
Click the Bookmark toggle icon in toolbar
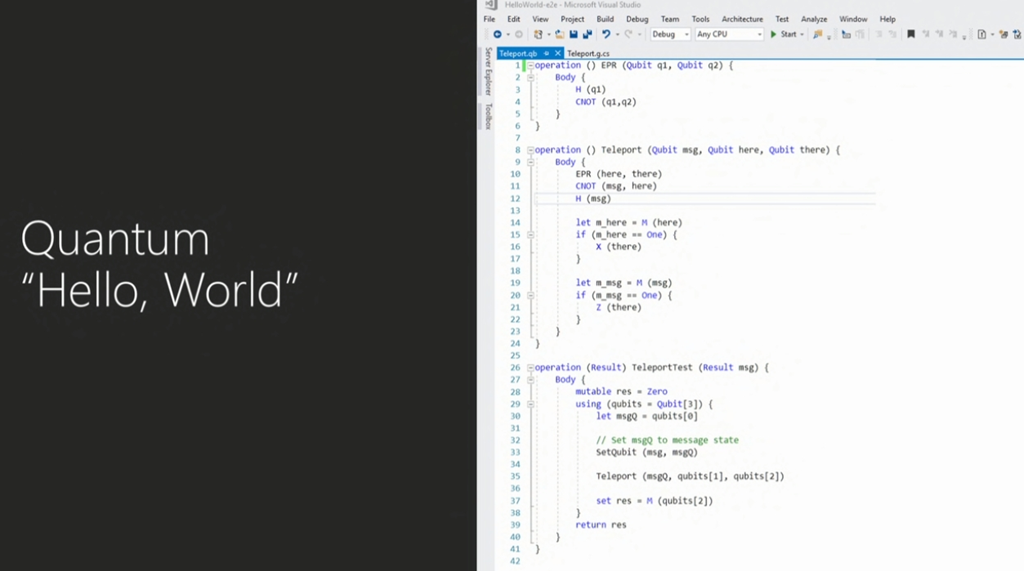pos(911,35)
